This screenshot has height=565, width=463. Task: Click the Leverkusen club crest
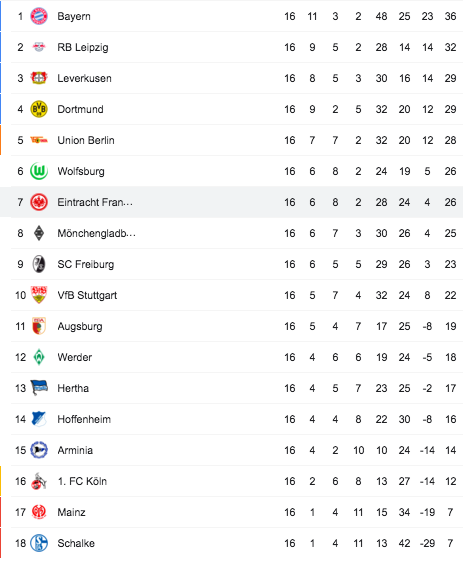39,78
